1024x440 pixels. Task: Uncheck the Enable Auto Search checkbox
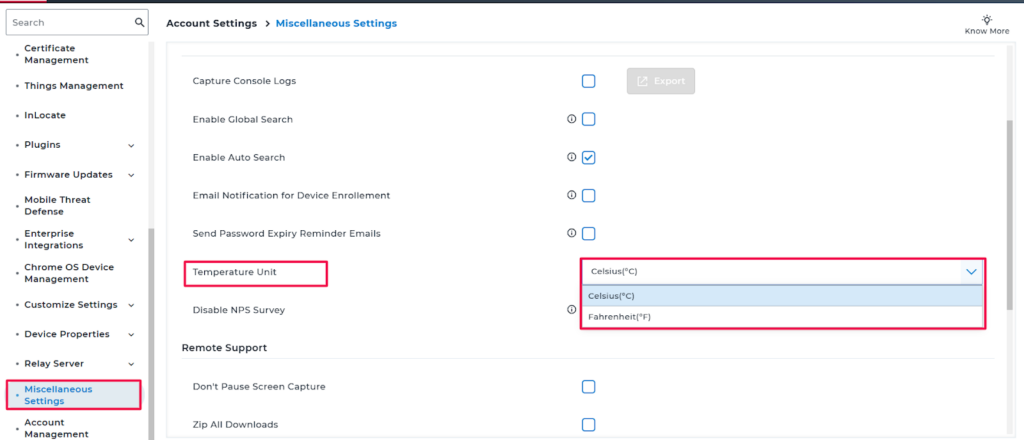coord(589,157)
